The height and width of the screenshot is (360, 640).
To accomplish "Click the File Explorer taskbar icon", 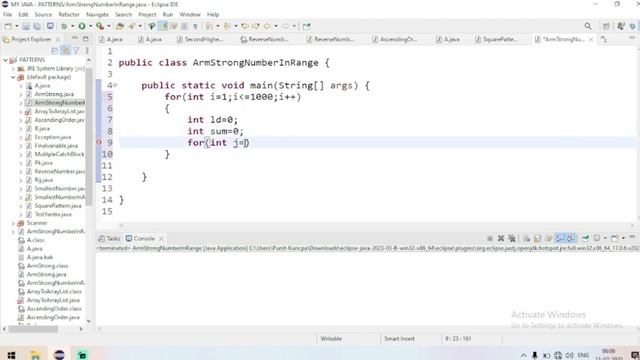I will (x=35, y=355).
